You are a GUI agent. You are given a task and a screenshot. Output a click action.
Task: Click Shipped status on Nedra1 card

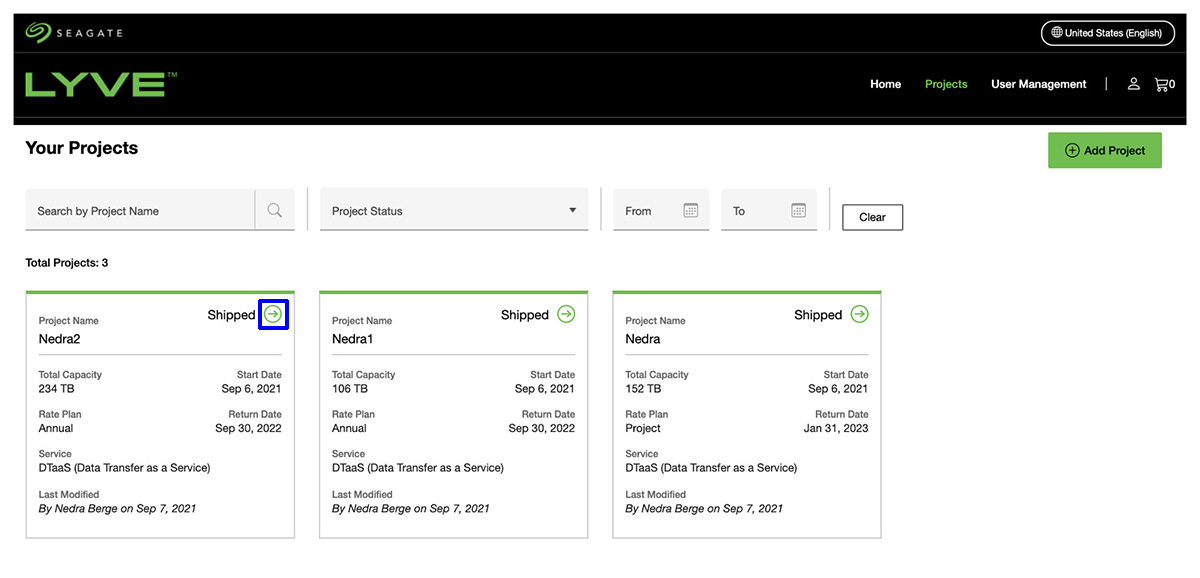(x=525, y=315)
